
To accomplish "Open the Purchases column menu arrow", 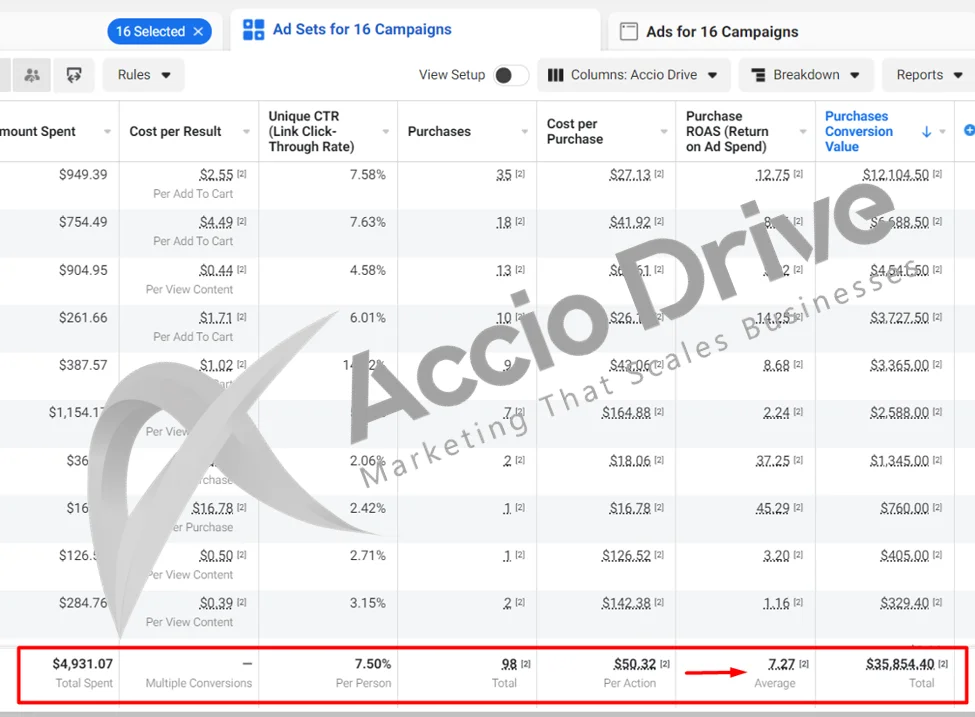I will 525,132.
